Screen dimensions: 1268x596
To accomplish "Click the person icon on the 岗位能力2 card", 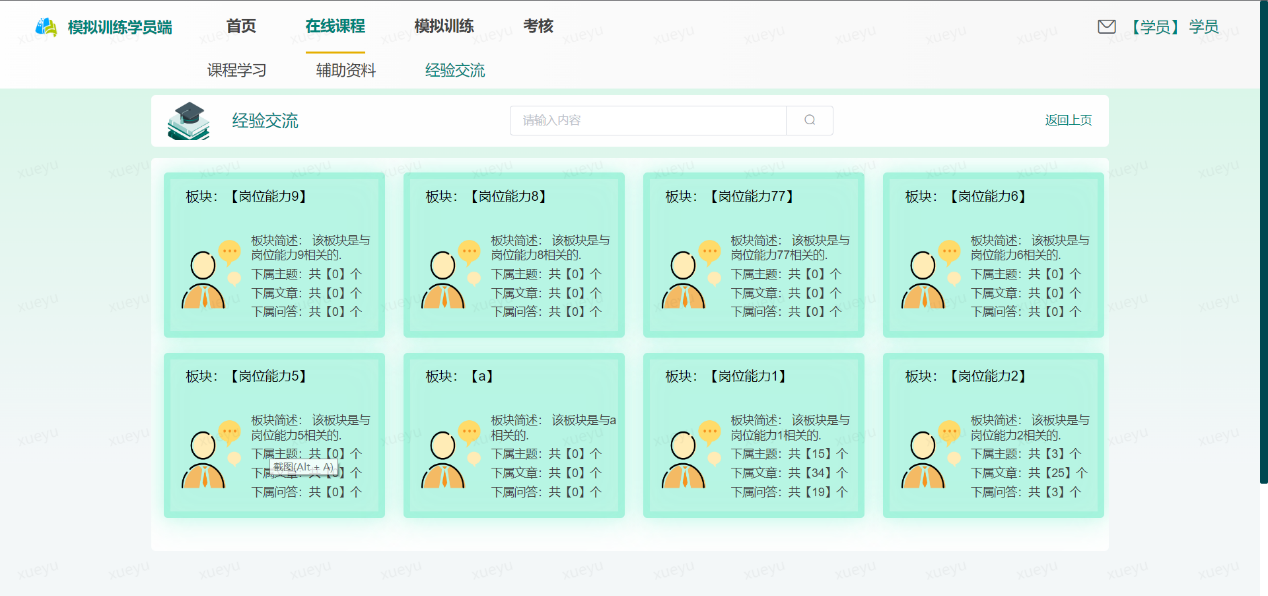I will pyautogui.click(x=923, y=460).
